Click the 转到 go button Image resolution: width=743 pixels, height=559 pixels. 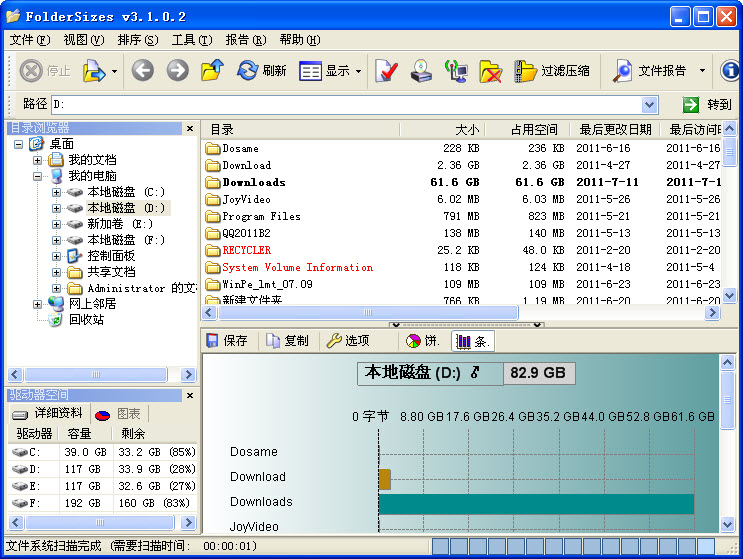[708, 104]
